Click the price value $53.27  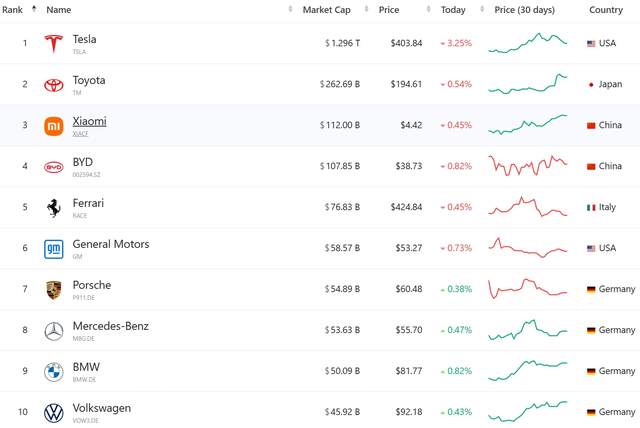[409, 248]
